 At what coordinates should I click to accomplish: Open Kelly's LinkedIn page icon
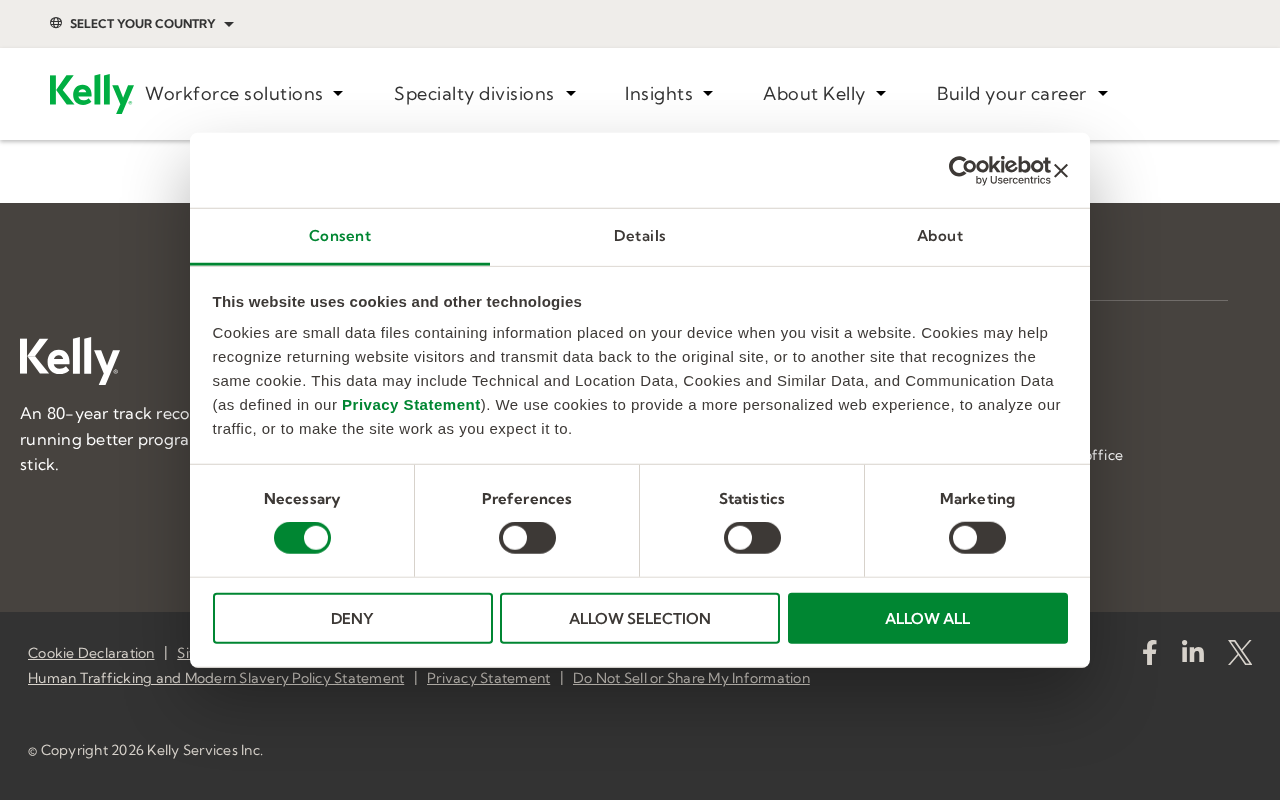pyautogui.click(x=1193, y=652)
